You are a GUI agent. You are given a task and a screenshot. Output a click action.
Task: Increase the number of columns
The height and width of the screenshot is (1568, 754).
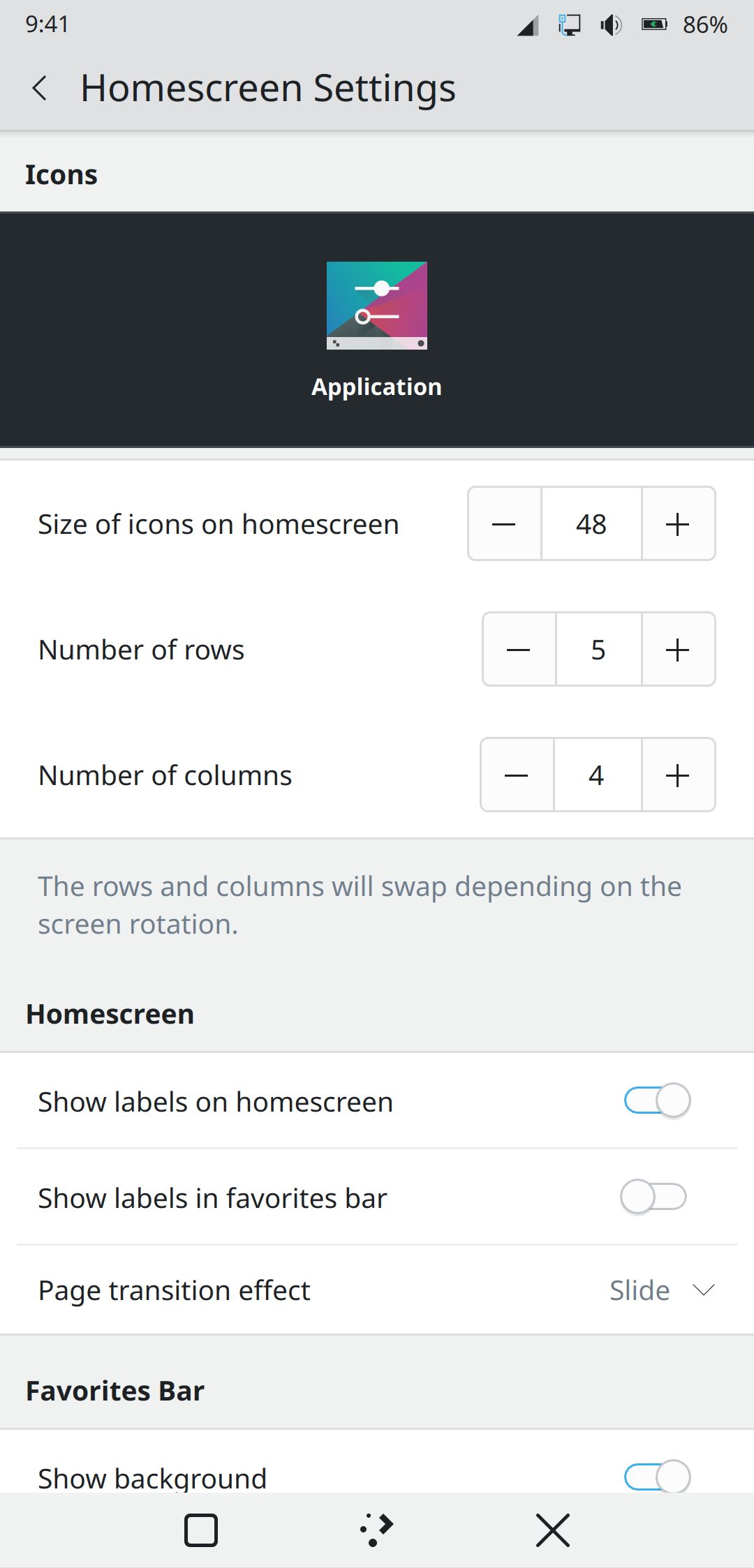678,775
